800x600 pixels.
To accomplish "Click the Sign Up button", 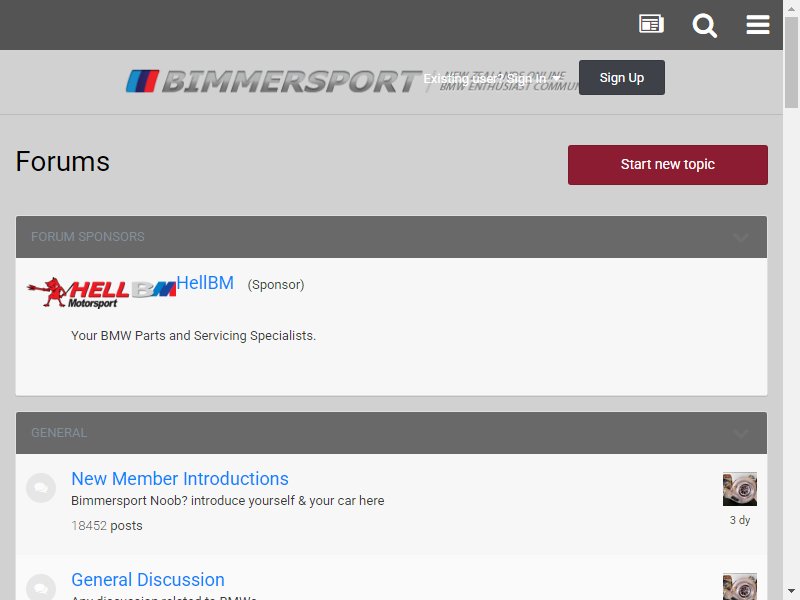I will [621, 78].
